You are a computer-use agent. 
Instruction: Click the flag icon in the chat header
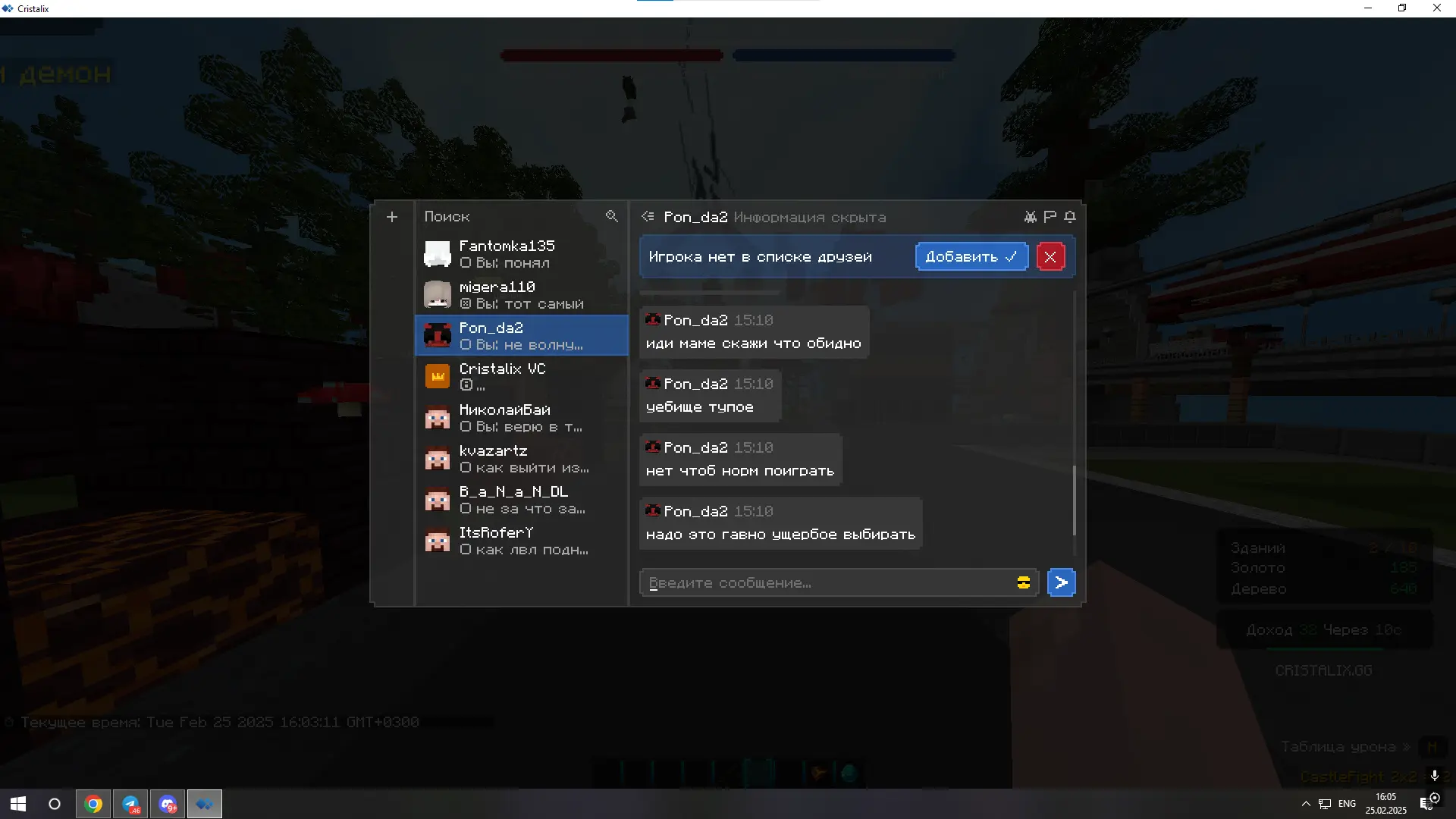[x=1050, y=217]
